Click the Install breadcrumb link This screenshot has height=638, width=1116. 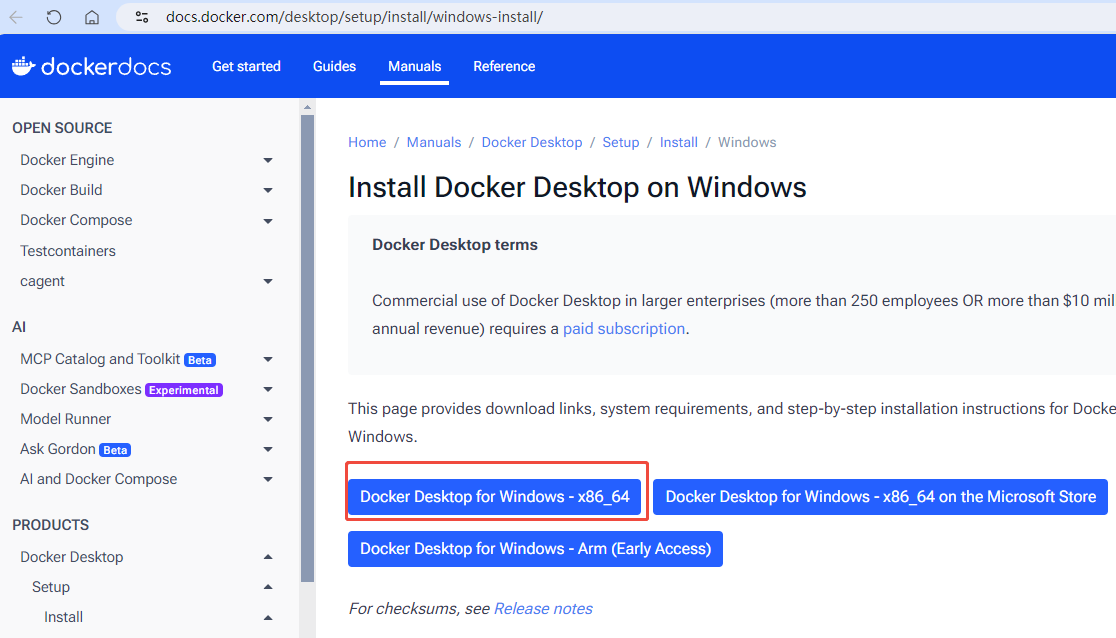(678, 142)
